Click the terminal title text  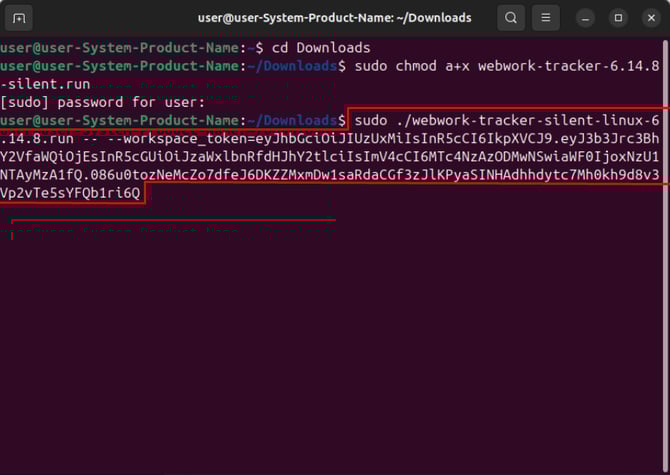tap(335, 18)
